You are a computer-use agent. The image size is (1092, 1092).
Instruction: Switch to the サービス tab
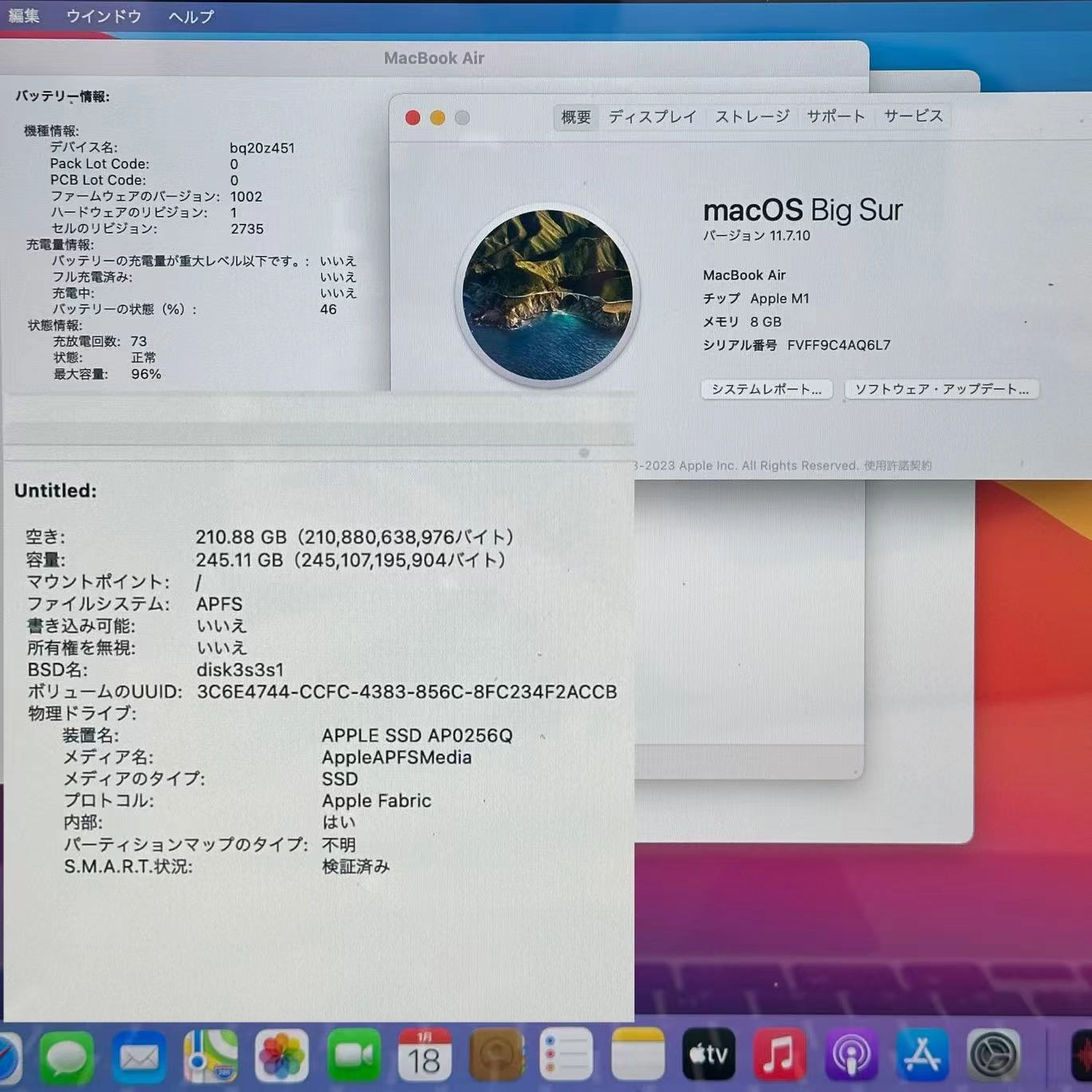[x=911, y=116]
